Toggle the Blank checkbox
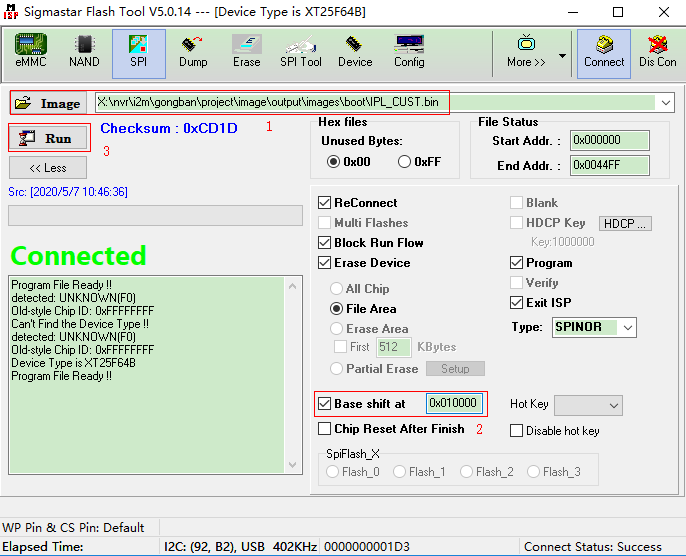 pyautogui.click(x=516, y=203)
